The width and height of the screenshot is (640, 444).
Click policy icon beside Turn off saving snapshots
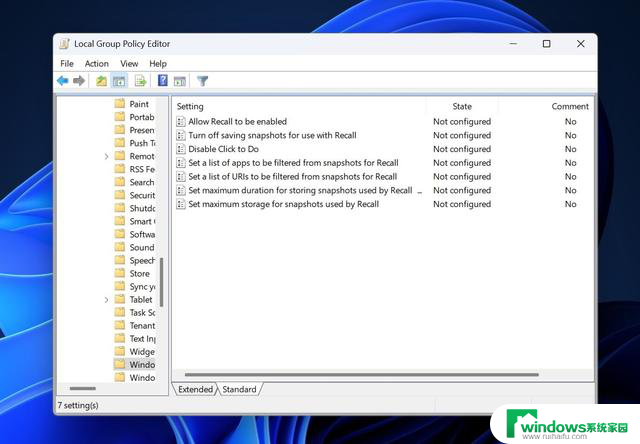click(181, 135)
